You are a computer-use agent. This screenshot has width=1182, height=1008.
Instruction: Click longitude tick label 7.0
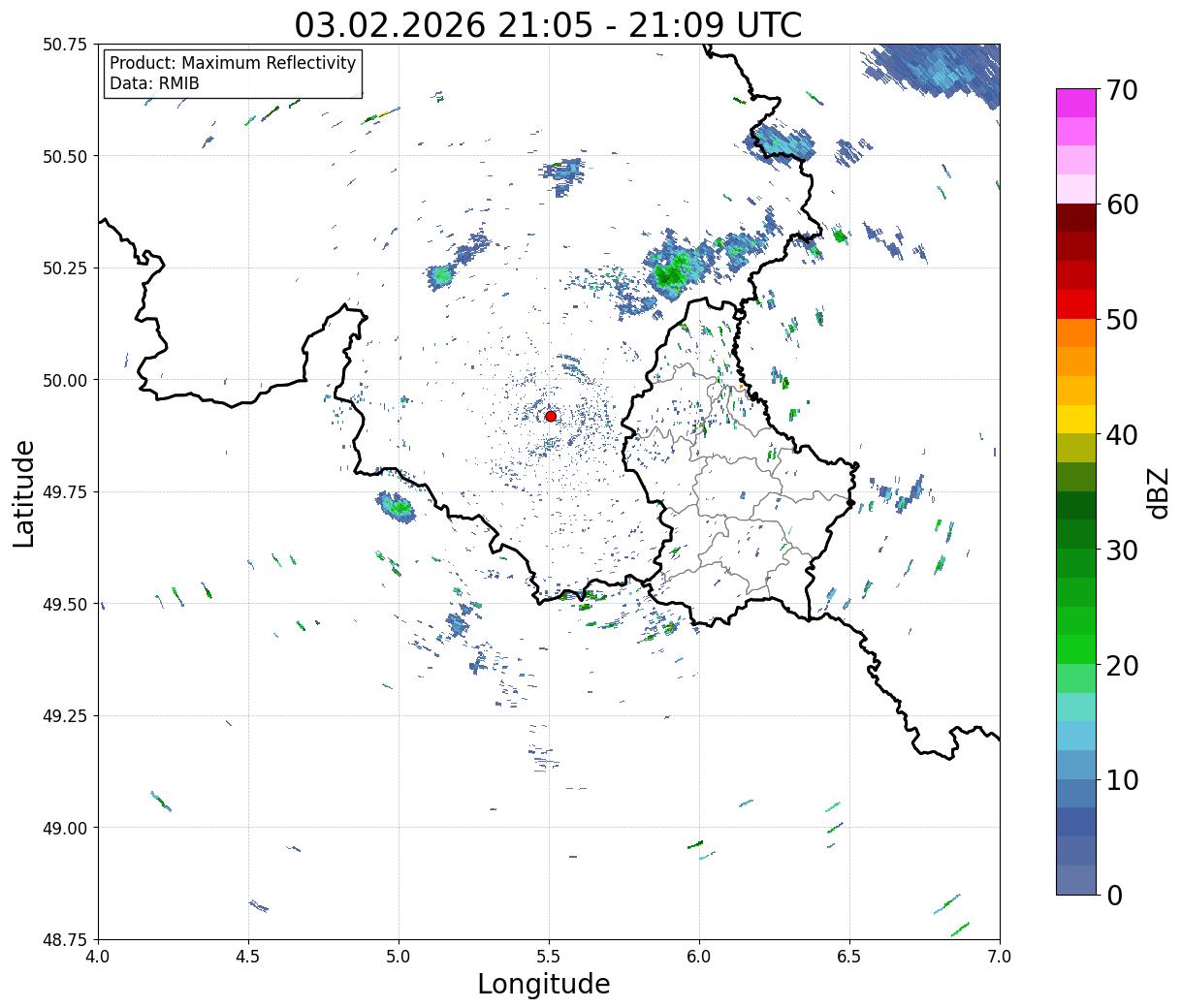(1000, 957)
